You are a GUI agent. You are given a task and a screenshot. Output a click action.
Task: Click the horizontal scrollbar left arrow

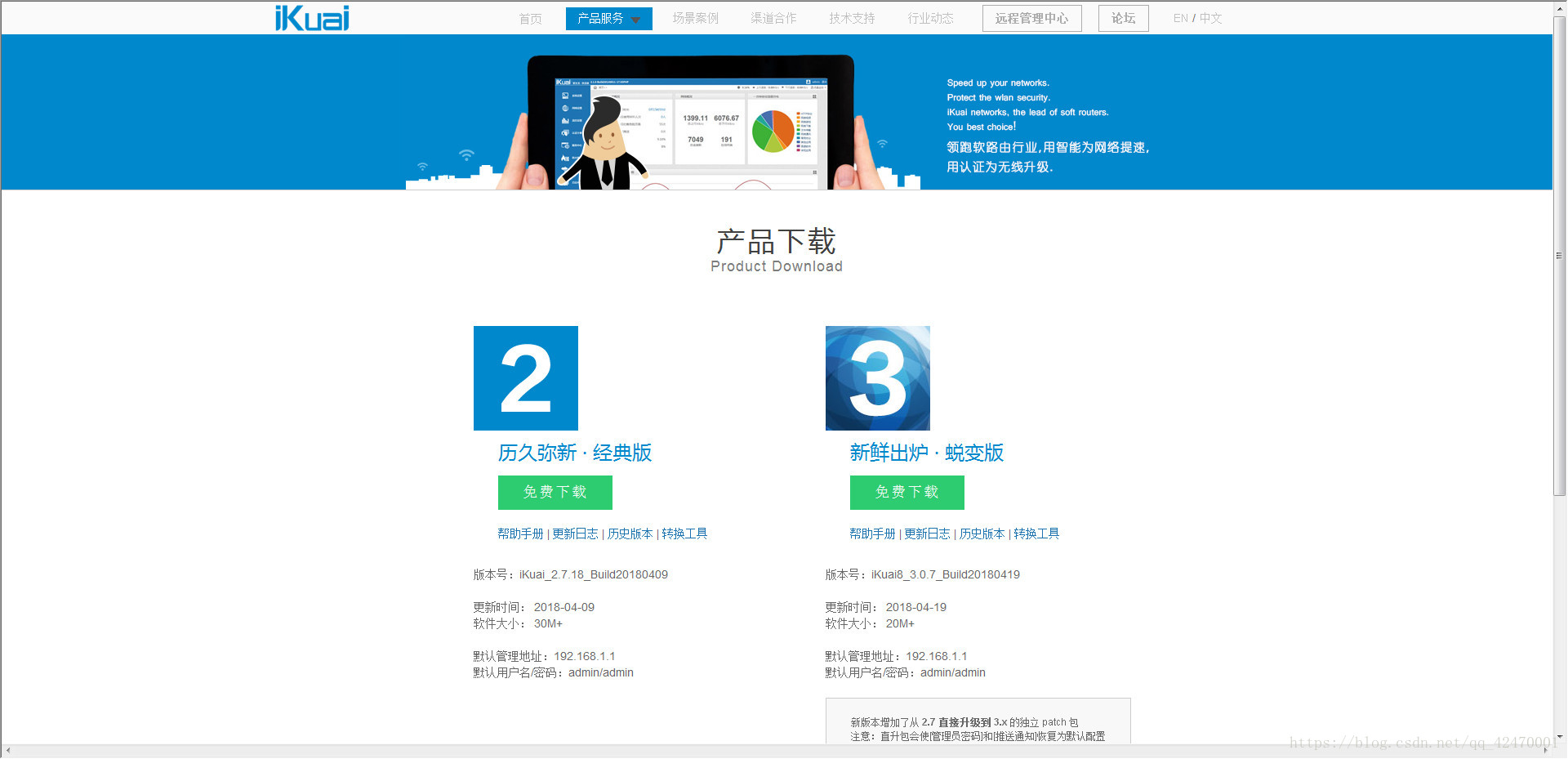point(7,751)
